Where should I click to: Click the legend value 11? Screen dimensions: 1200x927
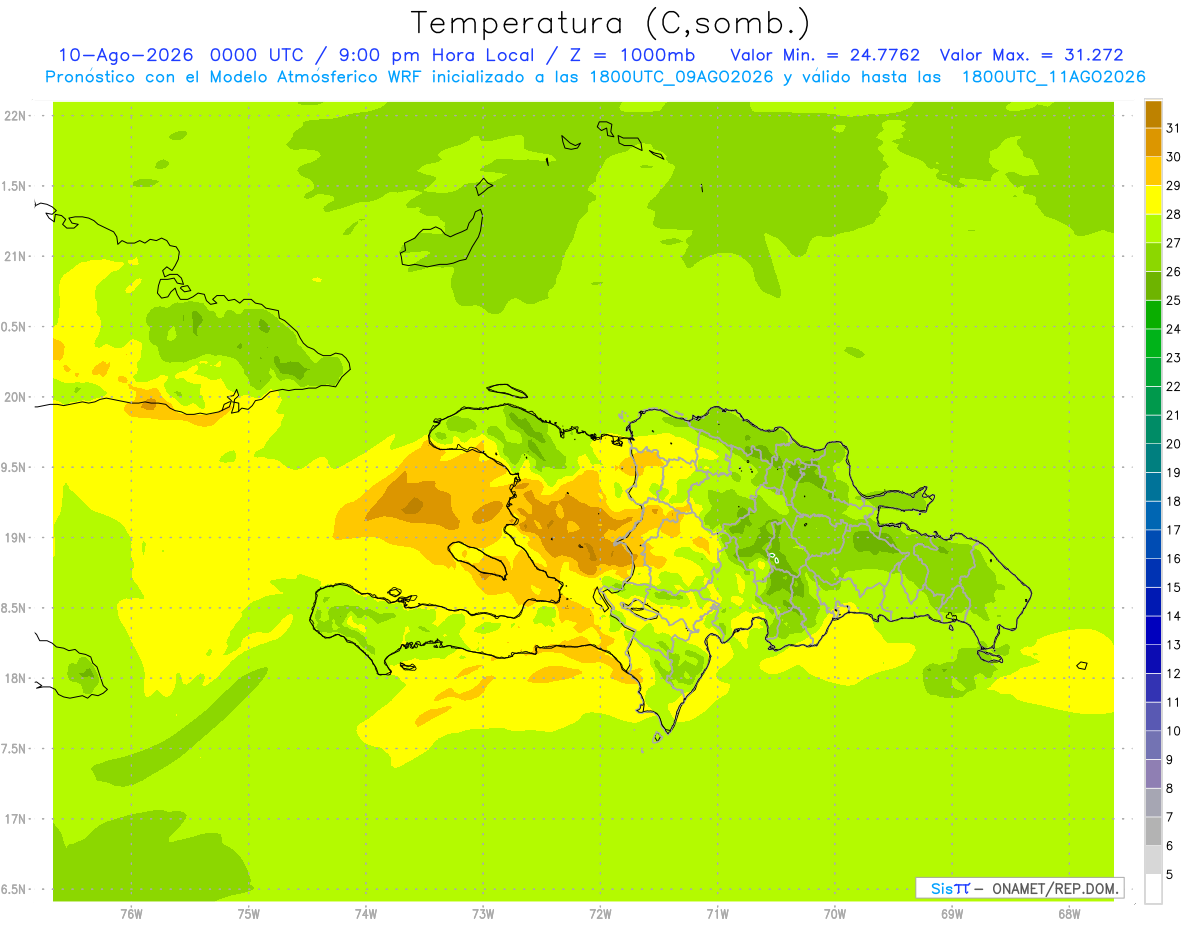pos(1173,702)
